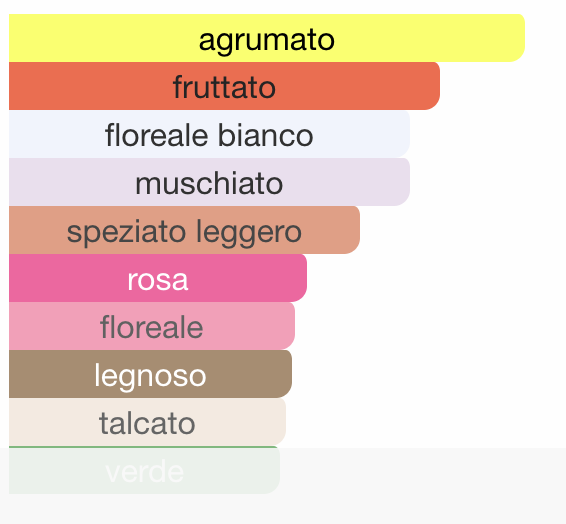Click the 'agrumato' text label
The width and height of the screenshot is (566, 524).
(x=267, y=41)
